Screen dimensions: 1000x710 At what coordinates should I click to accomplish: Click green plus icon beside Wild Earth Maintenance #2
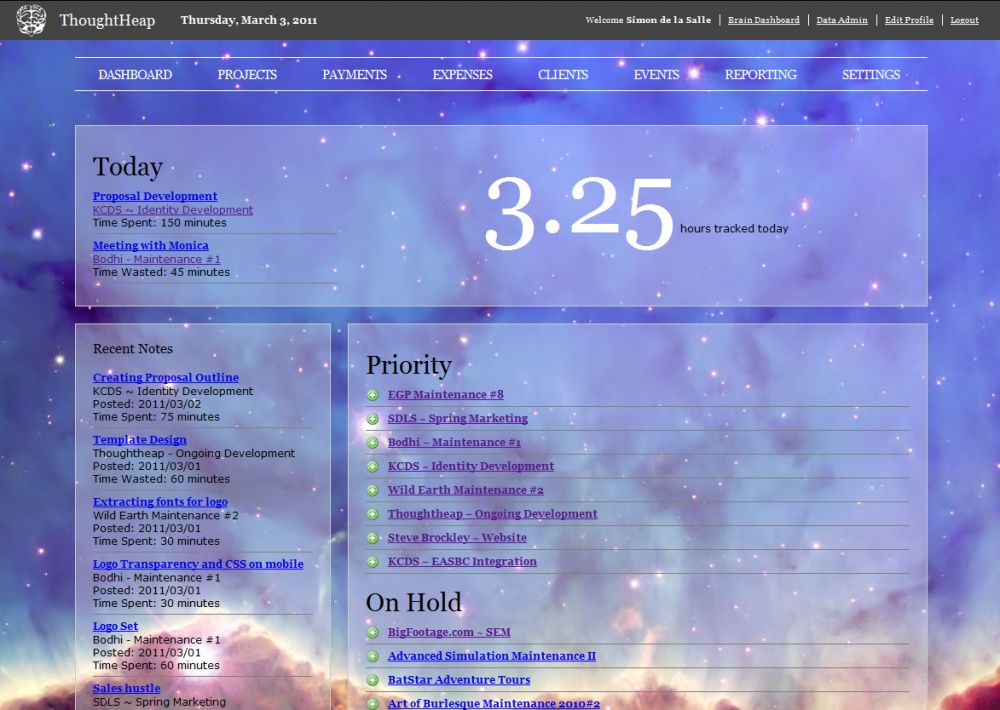(372, 491)
